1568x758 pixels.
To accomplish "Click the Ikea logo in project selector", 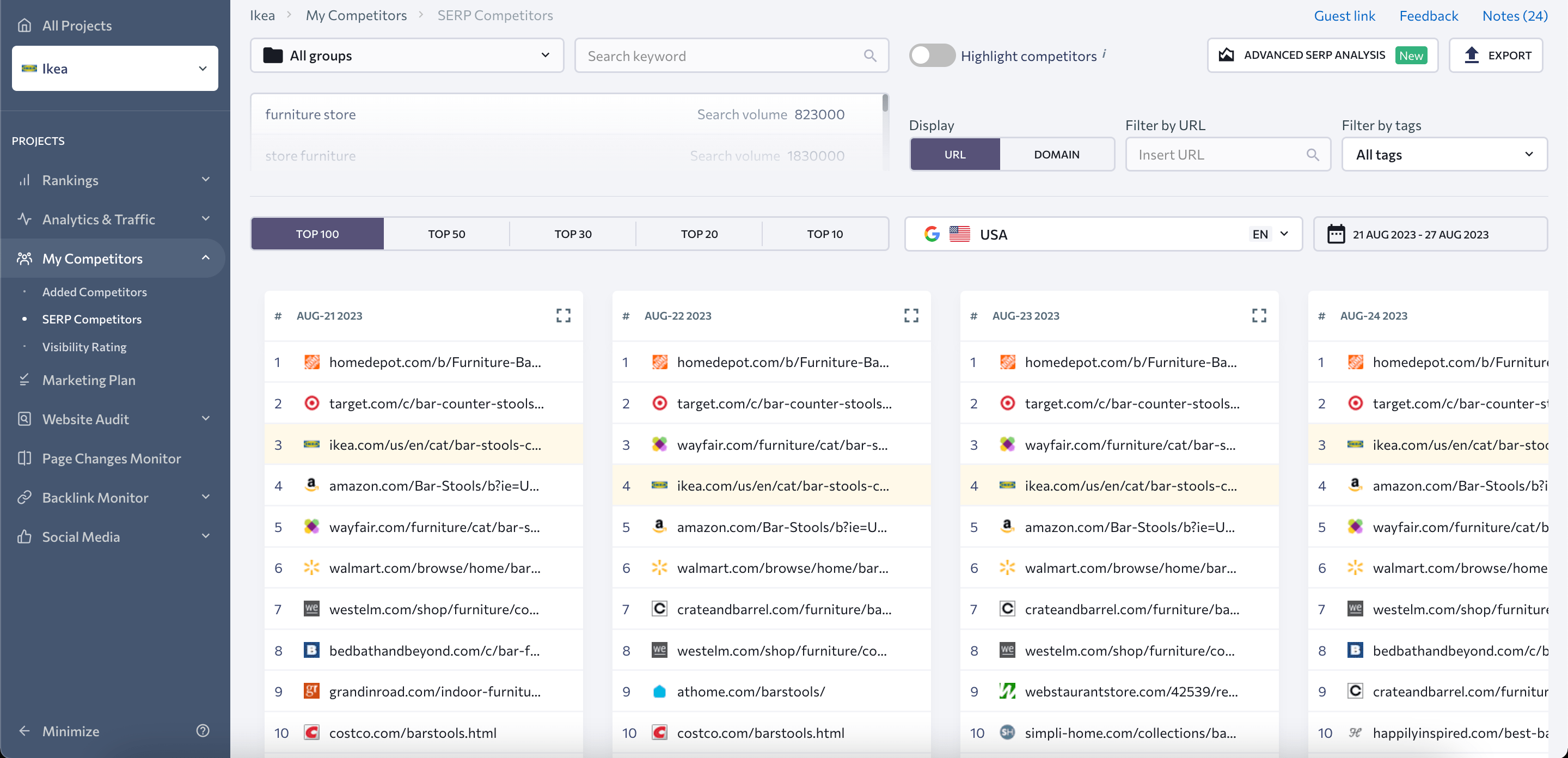I will tap(29, 68).
